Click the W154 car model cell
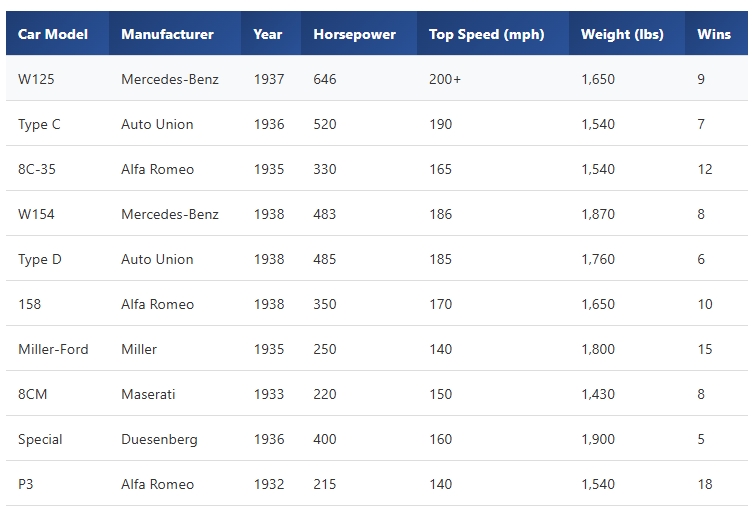 (x=57, y=214)
